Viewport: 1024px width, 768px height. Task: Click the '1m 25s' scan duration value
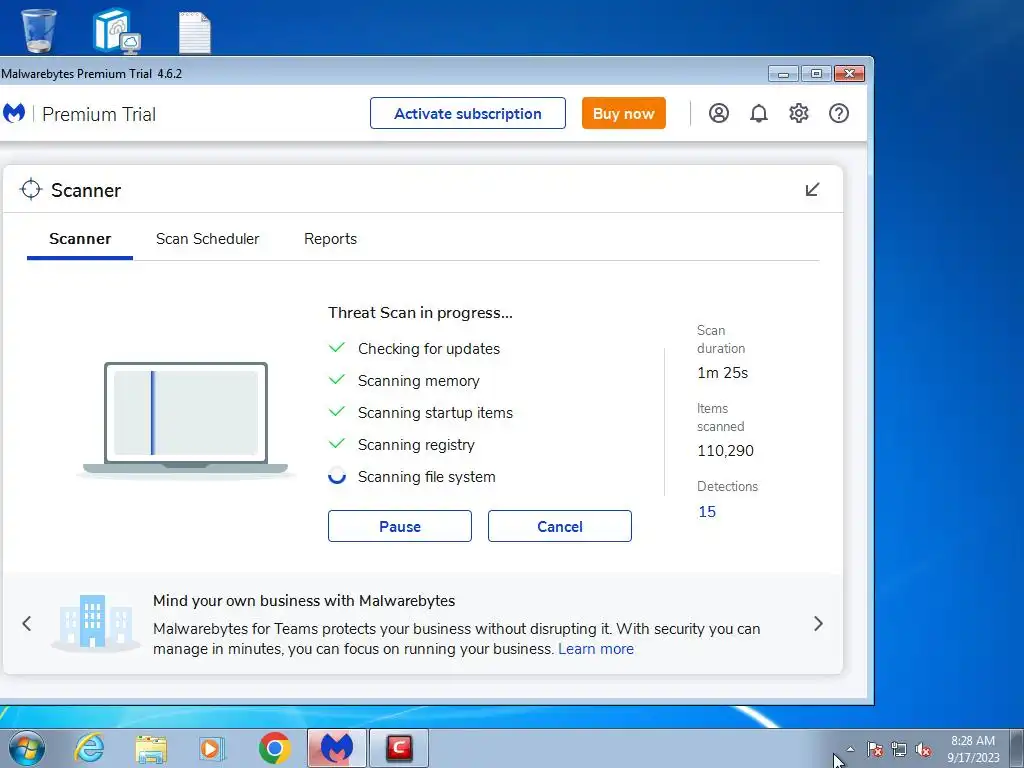(x=722, y=373)
